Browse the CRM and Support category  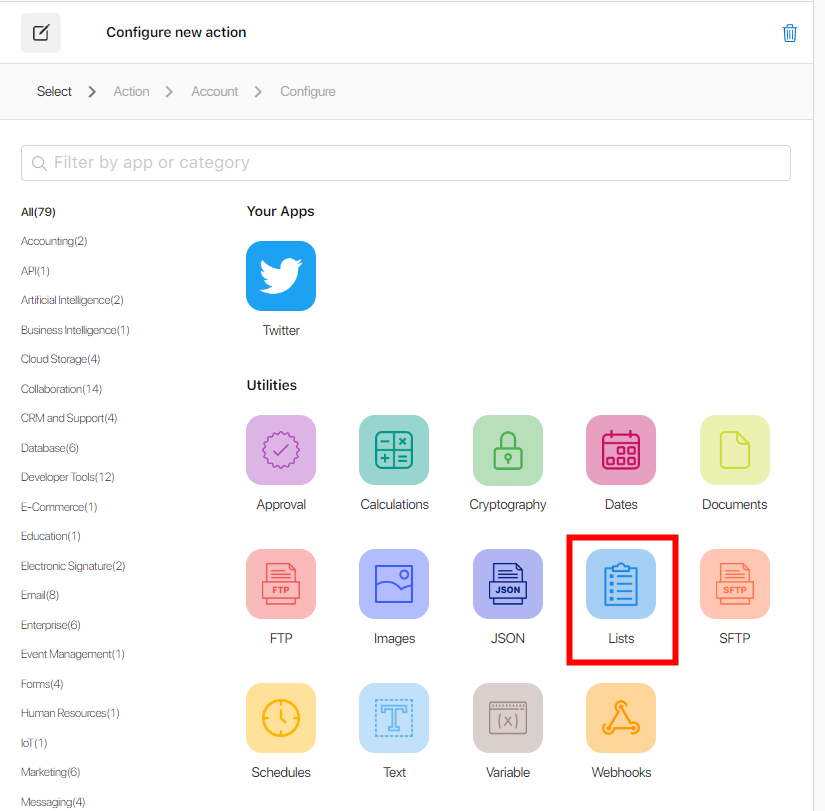point(68,418)
